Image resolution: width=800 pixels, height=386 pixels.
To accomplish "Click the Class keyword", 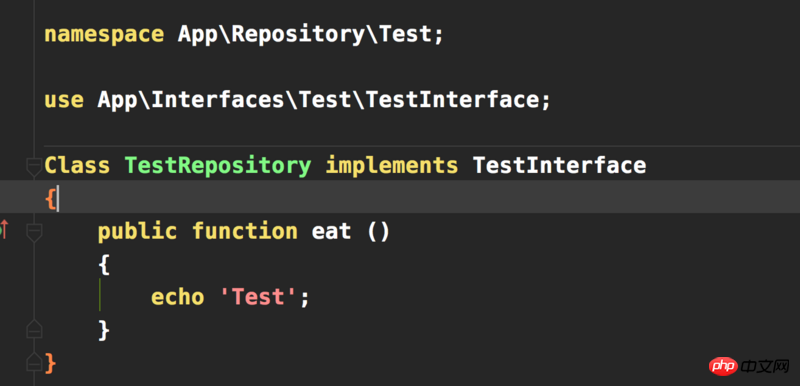I will point(77,166).
